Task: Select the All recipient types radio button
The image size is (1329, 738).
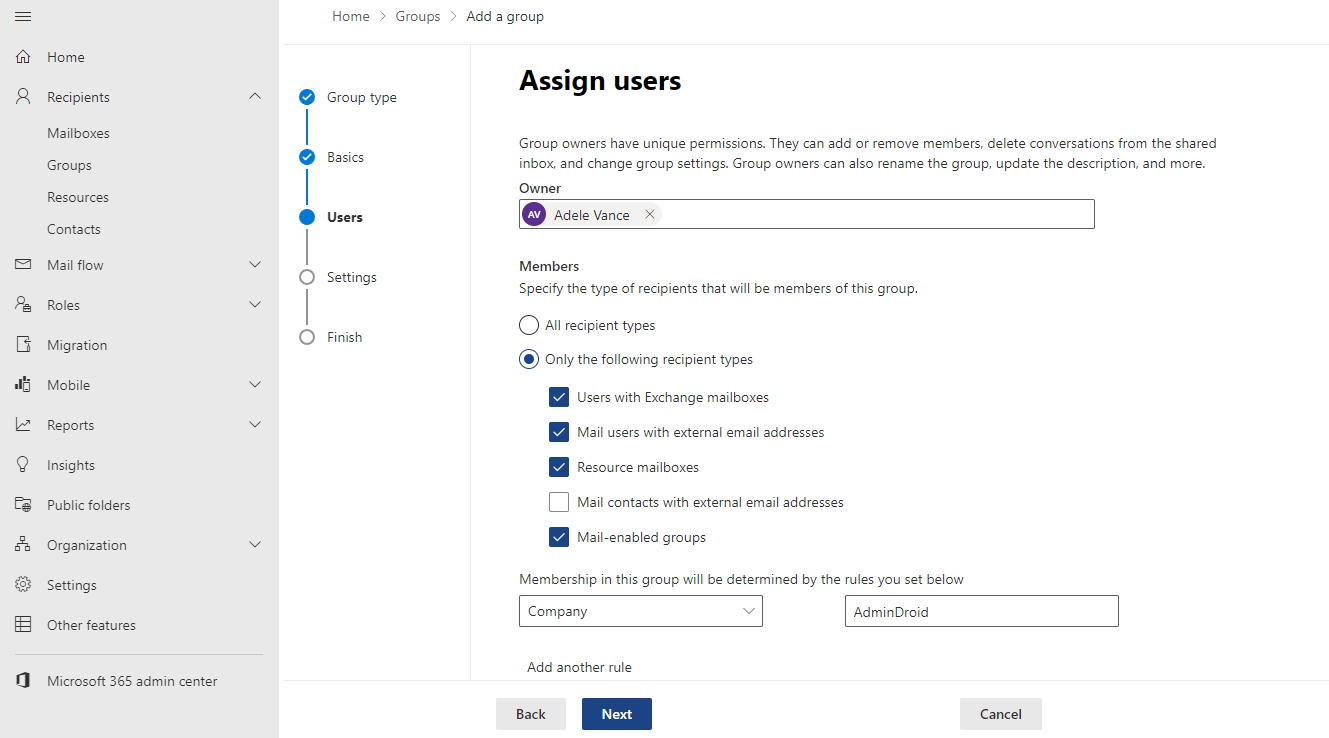Action: click(528, 324)
